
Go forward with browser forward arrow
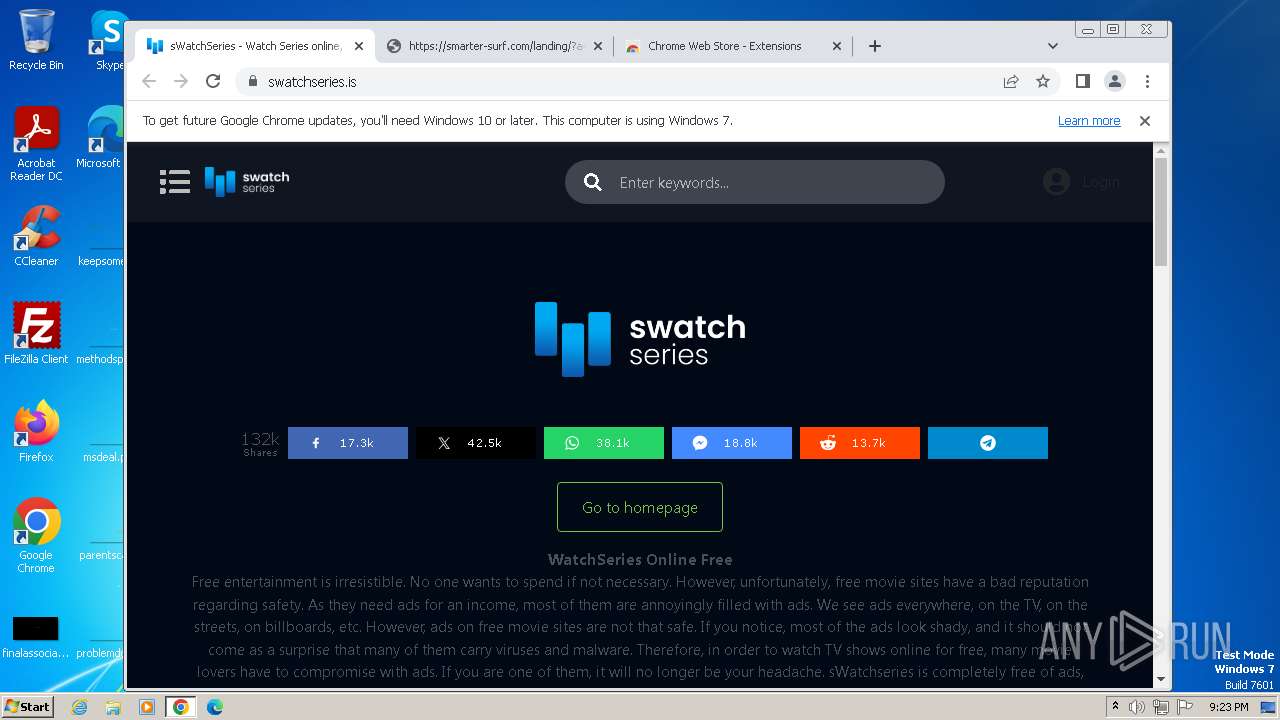point(181,81)
